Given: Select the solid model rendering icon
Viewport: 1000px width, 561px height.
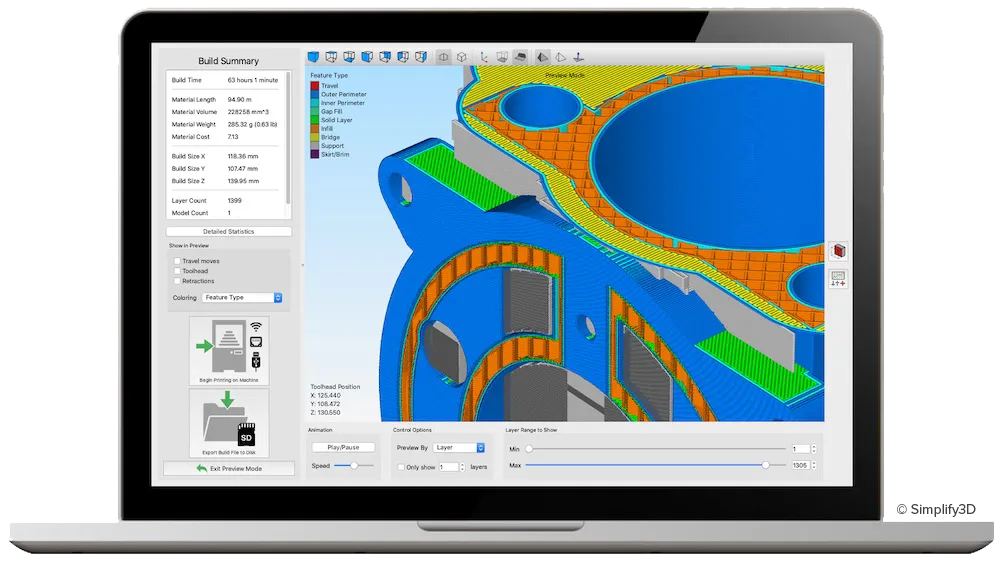Looking at the screenshot, I should pos(542,57).
